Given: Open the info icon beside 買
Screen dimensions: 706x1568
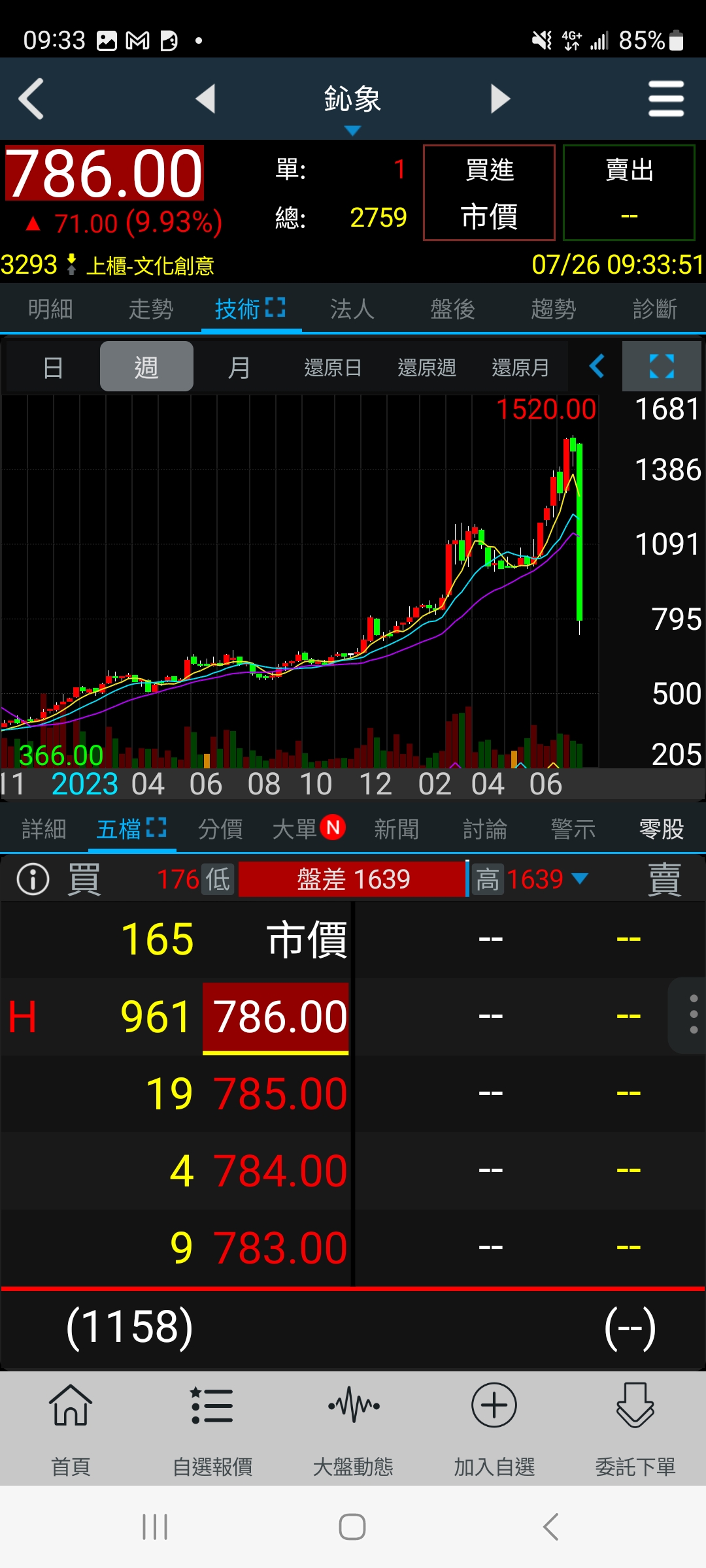Looking at the screenshot, I should (33, 879).
